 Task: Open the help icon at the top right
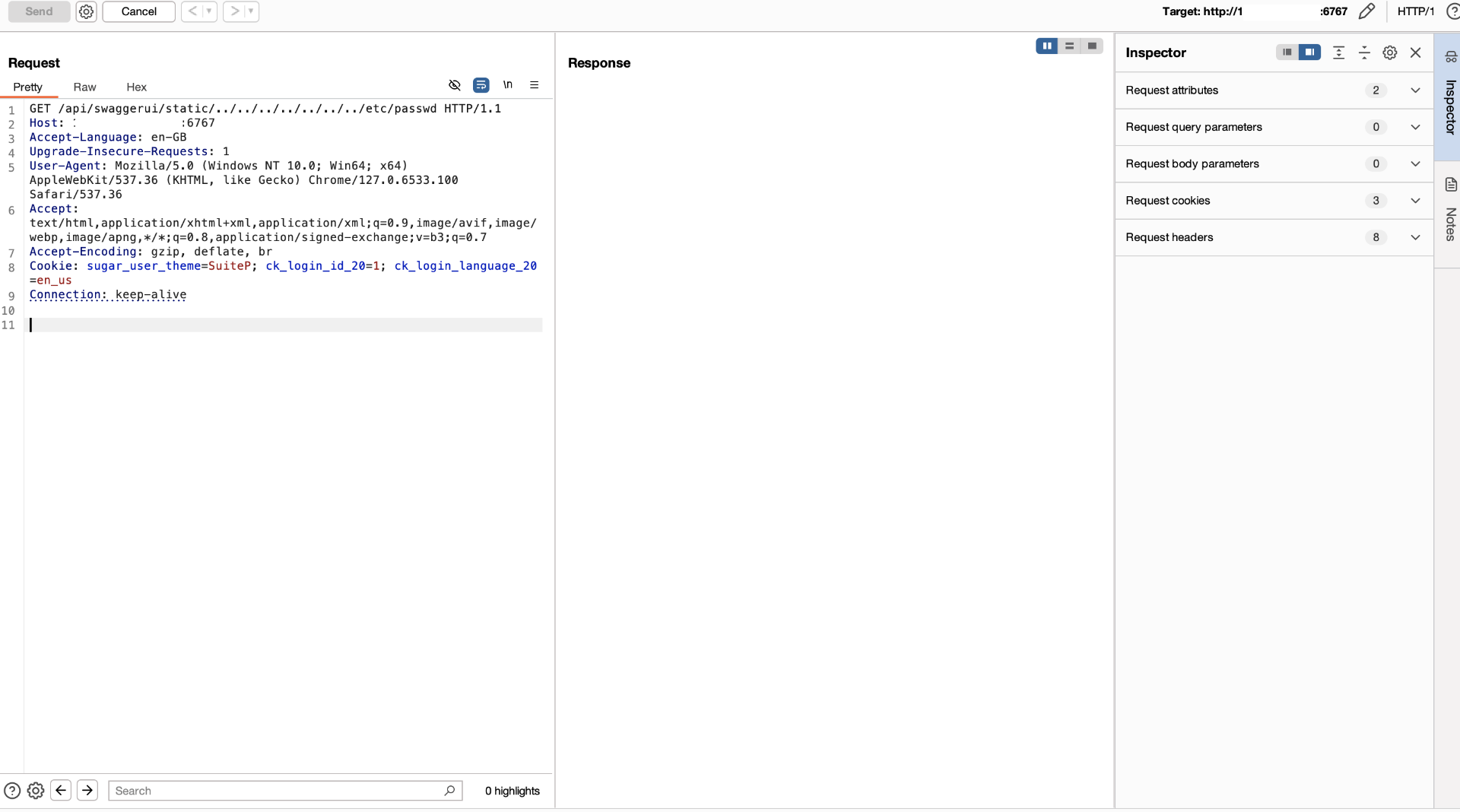pos(1452,11)
